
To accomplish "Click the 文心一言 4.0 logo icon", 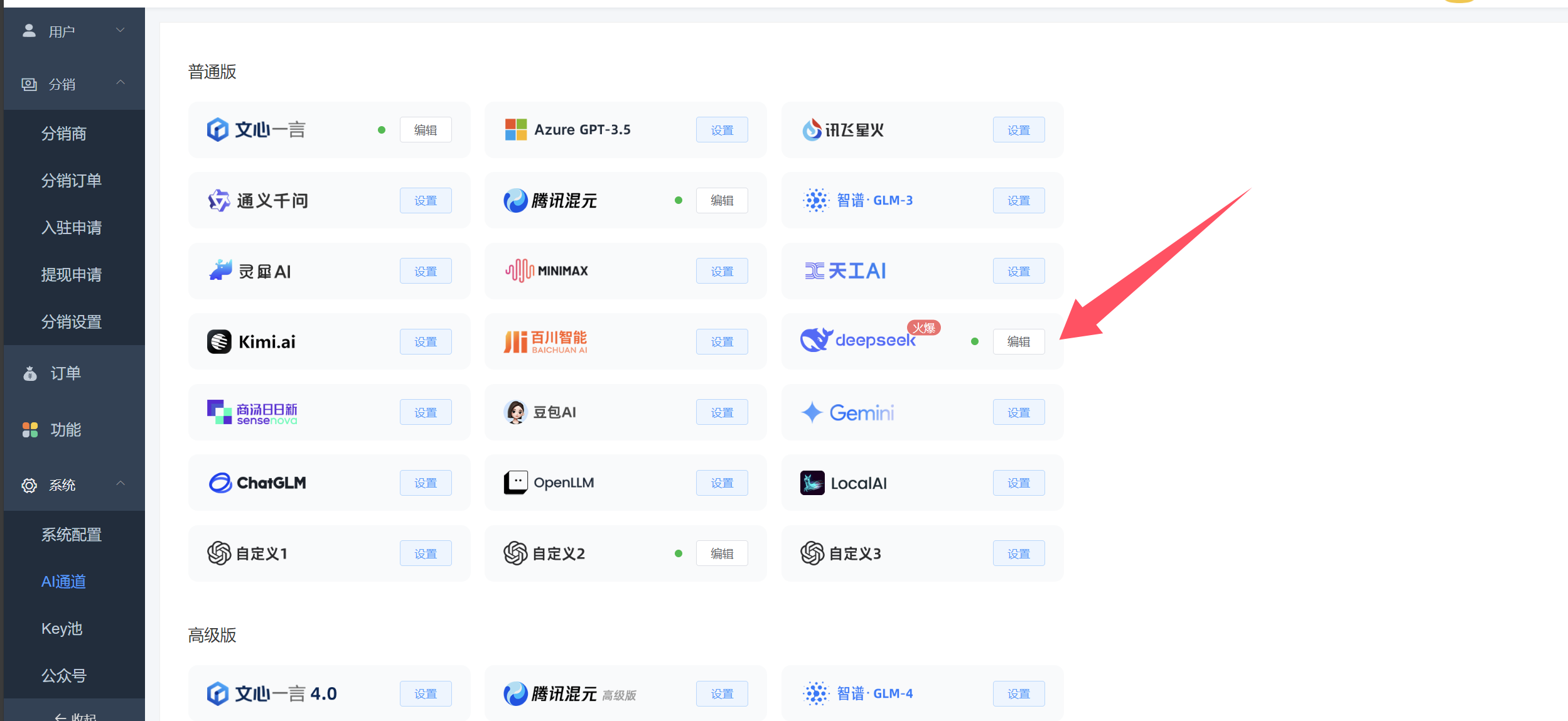I will (218, 693).
